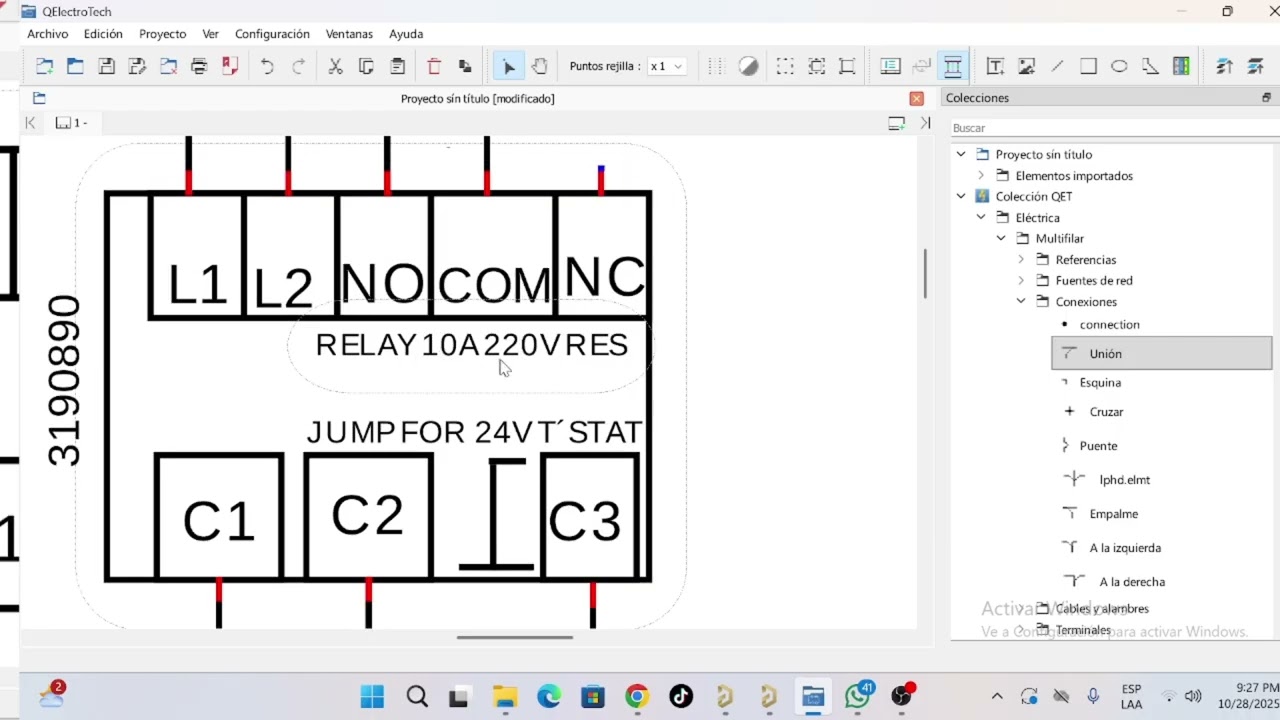Open the Configuración menu
This screenshot has height=720, width=1280.
point(272,34)
